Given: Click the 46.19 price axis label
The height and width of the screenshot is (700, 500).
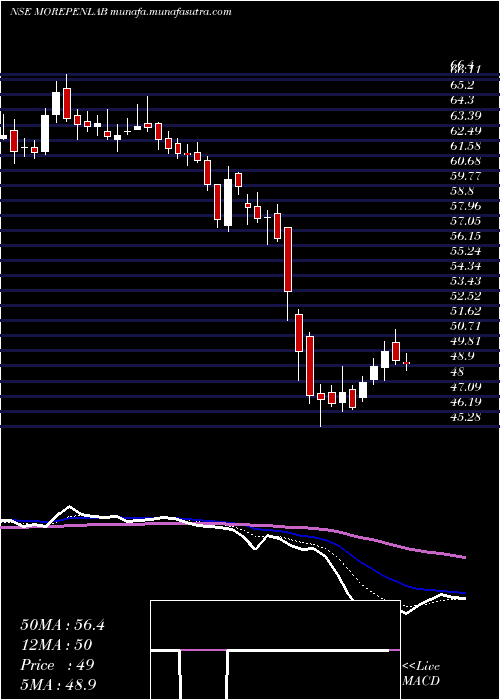Looking at the screenshot, I should click(x=465, y=402).
